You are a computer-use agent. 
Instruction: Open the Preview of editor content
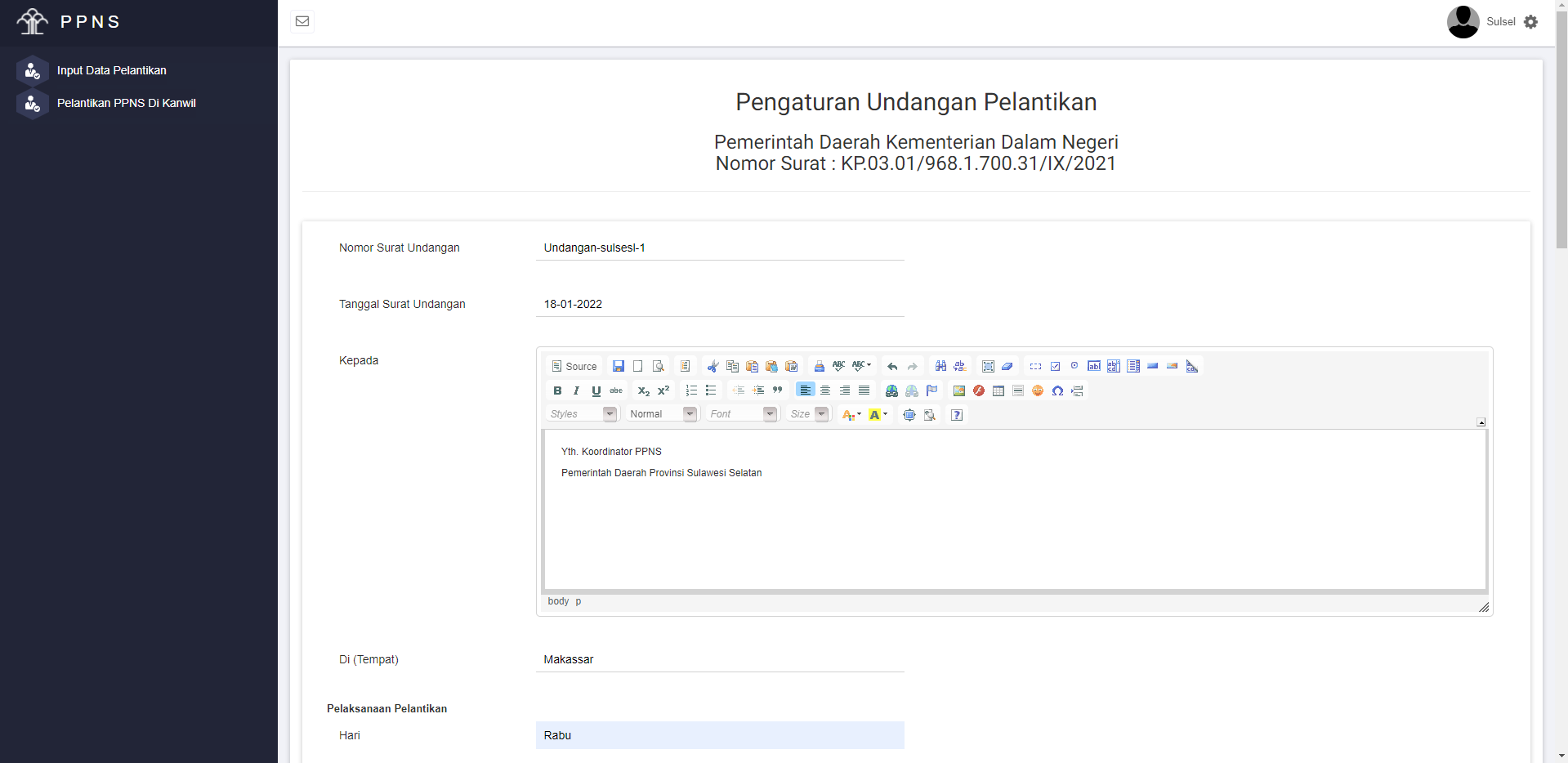658,366
